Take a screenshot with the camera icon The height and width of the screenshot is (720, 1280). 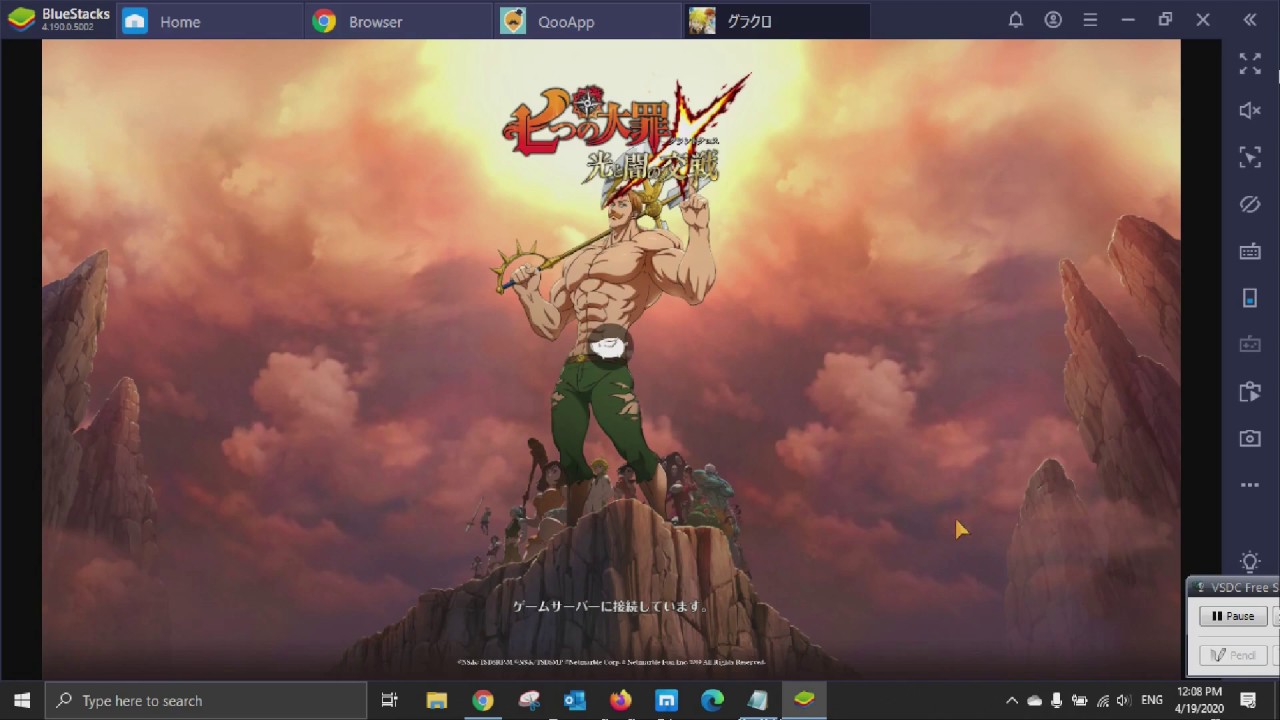point(1250,438)
